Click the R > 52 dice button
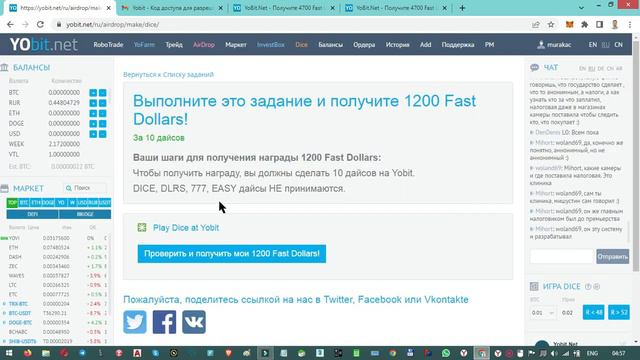This screenshot has height=360, width=640. coord(619,312)
